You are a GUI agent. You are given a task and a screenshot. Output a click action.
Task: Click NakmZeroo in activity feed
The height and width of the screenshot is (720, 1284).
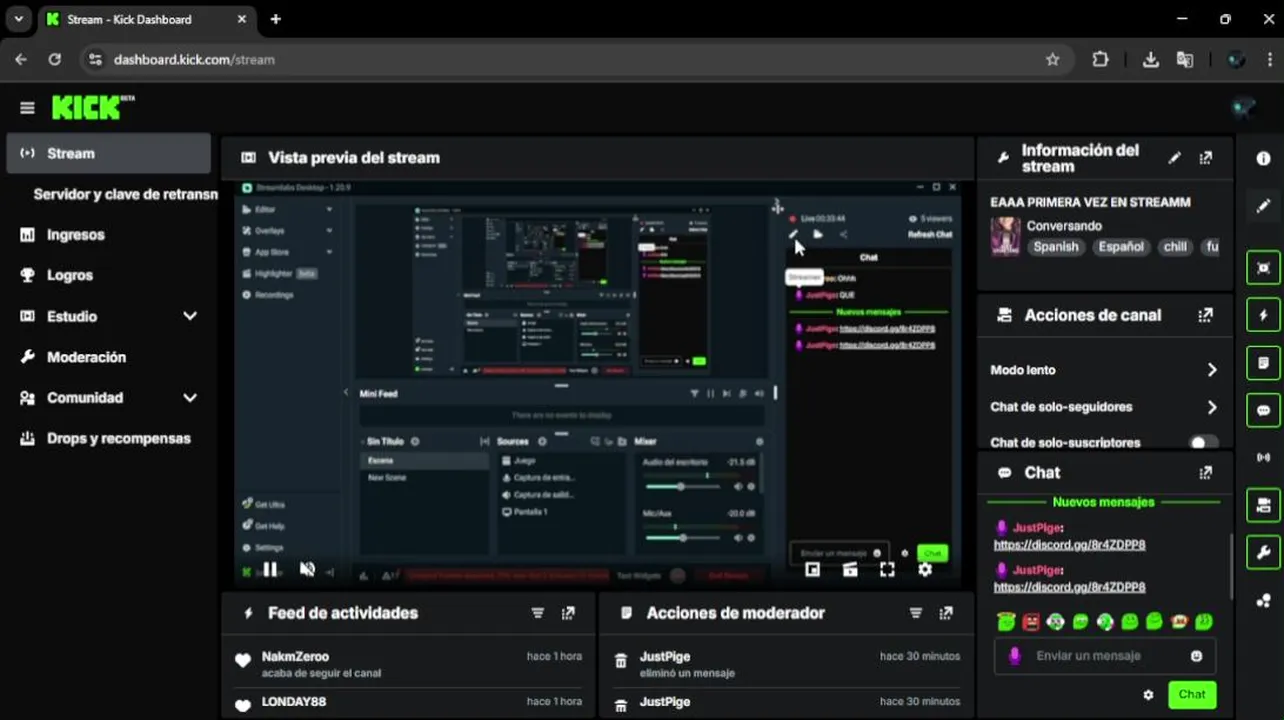tap(293, 657)
